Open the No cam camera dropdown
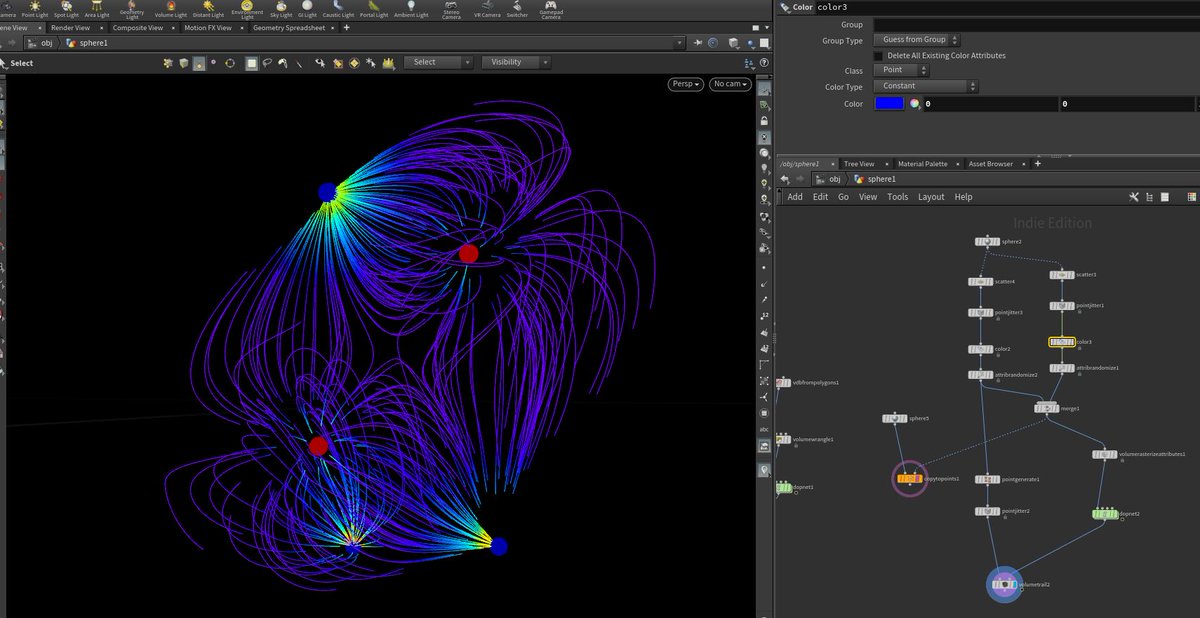 pyautogui.click(x=730, y=84)
